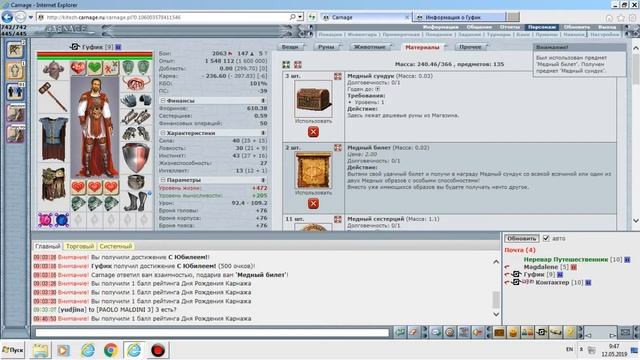The width and height of the screenshot is (640, 360).
Task: Open the Торговый chat tab
Action: (x=80, y=246)
